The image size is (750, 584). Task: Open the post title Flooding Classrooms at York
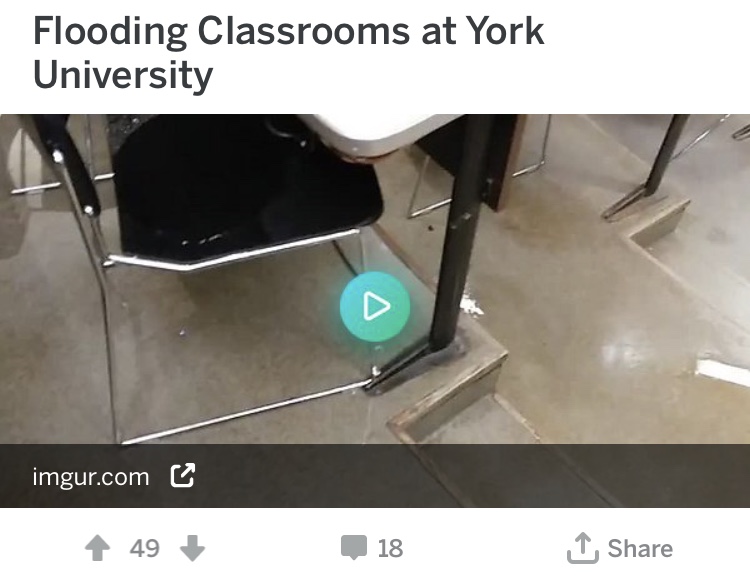[x=288, y=31]
